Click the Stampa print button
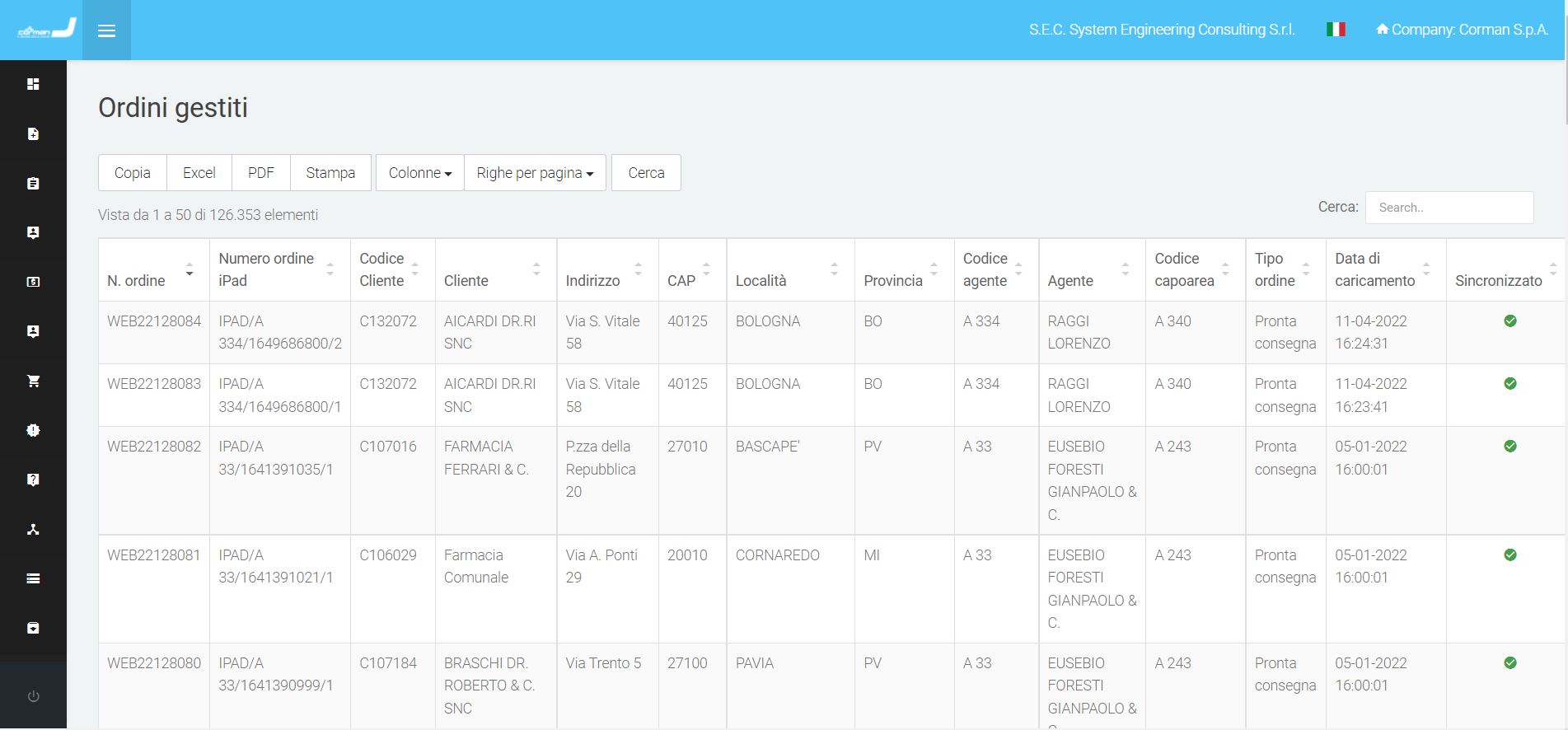The height and width of the screenshot is (730, 1568). coord(330,173)
